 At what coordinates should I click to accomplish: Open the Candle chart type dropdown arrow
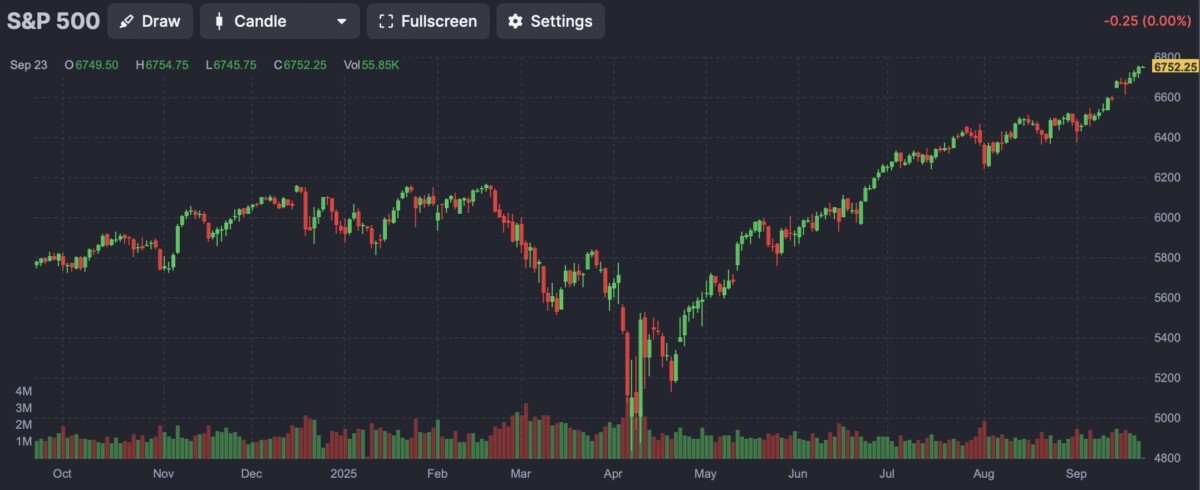[x=342, y=21]
